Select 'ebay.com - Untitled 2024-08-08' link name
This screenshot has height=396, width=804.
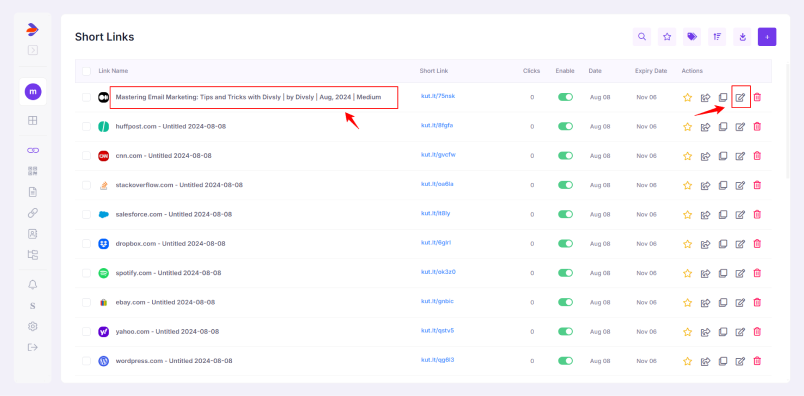165,302
